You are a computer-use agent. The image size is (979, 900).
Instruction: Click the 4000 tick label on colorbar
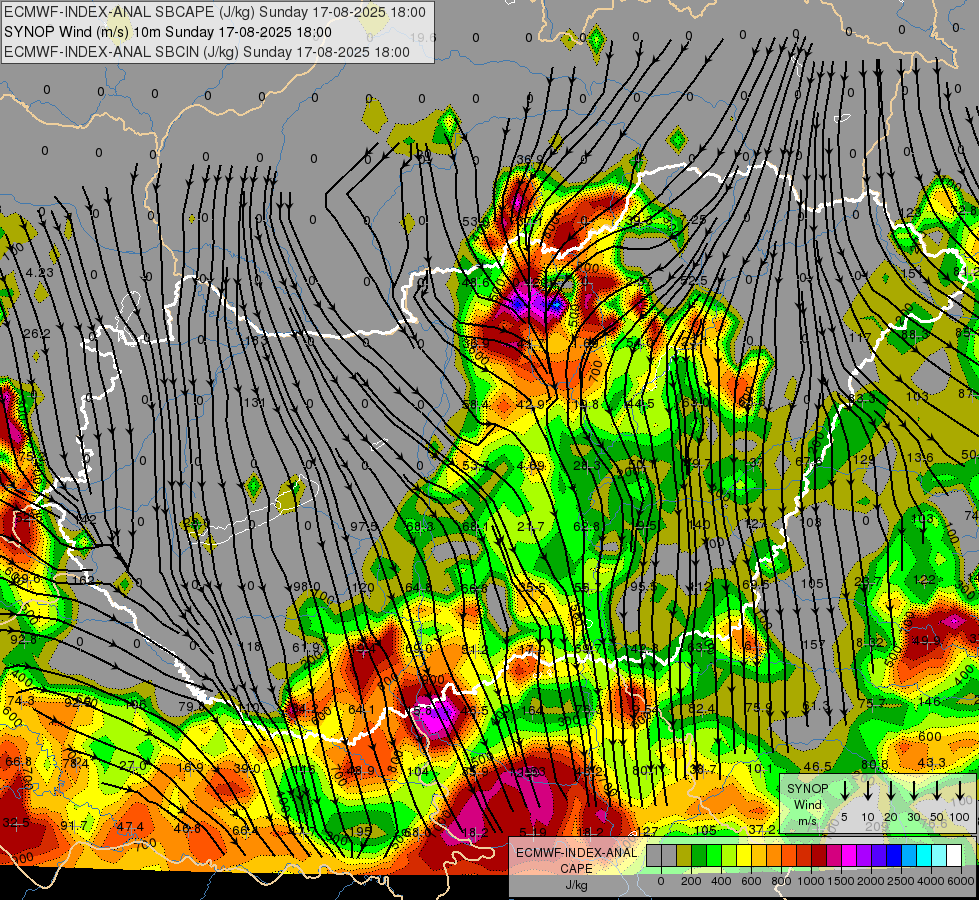[931, 881]
